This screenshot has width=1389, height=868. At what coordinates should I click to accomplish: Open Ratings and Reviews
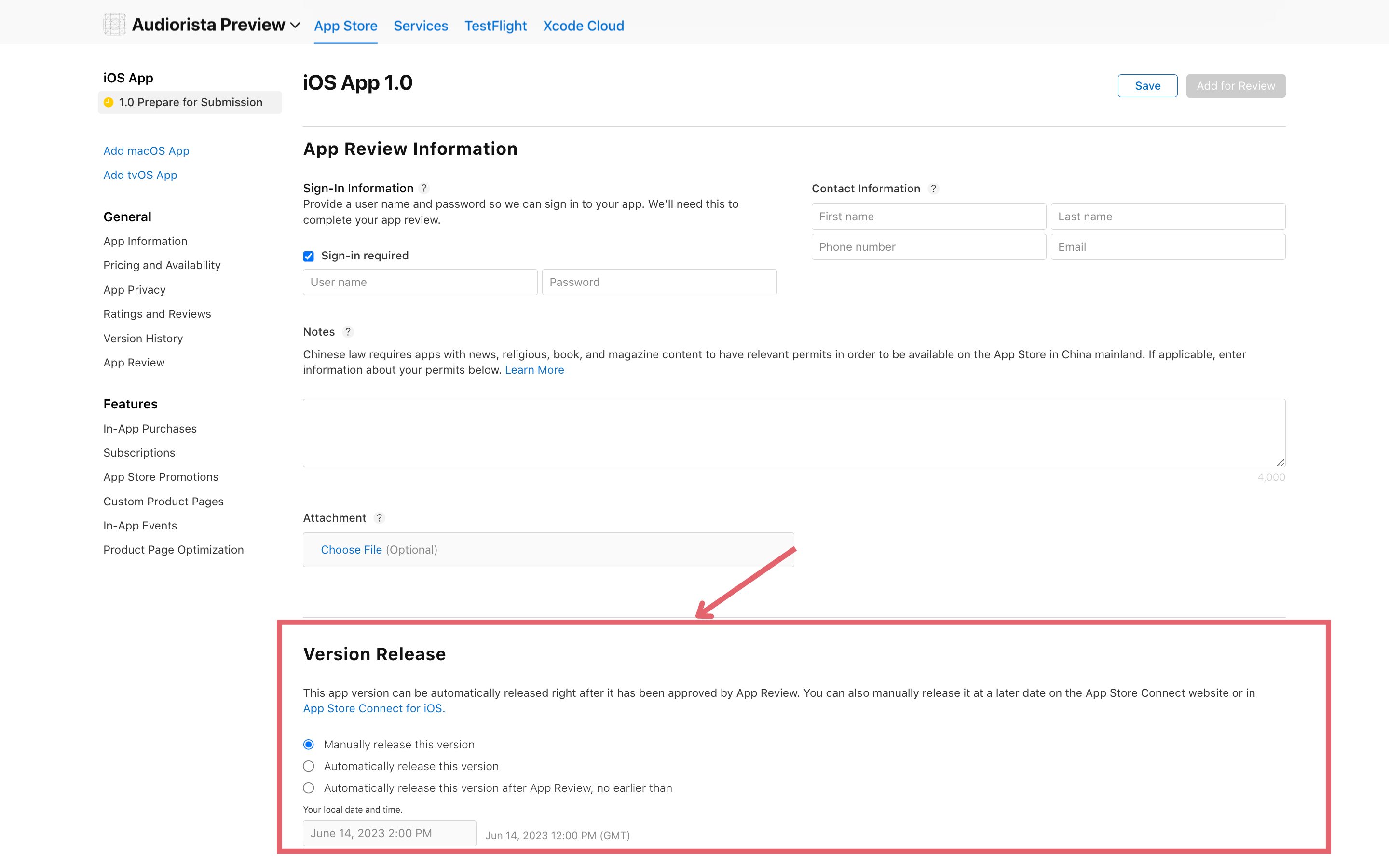click(x=157, y=314)
